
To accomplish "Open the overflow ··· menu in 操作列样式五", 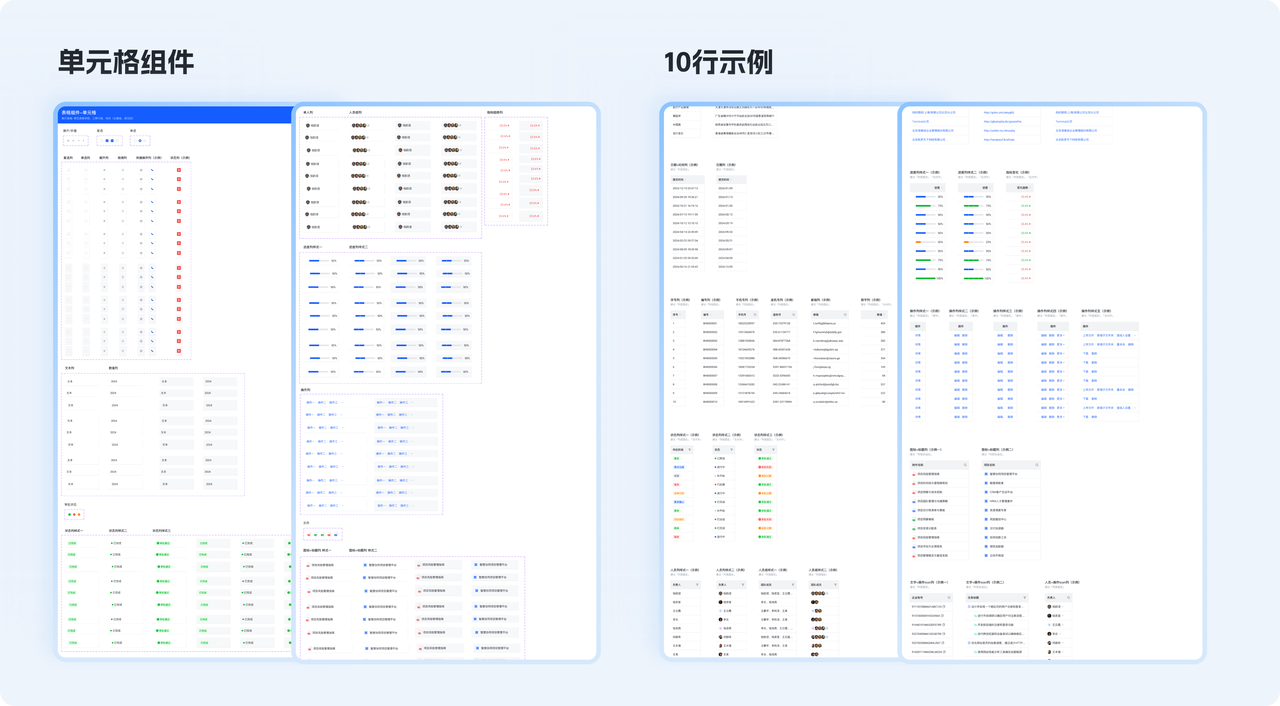I will [x=1135, y=335].
